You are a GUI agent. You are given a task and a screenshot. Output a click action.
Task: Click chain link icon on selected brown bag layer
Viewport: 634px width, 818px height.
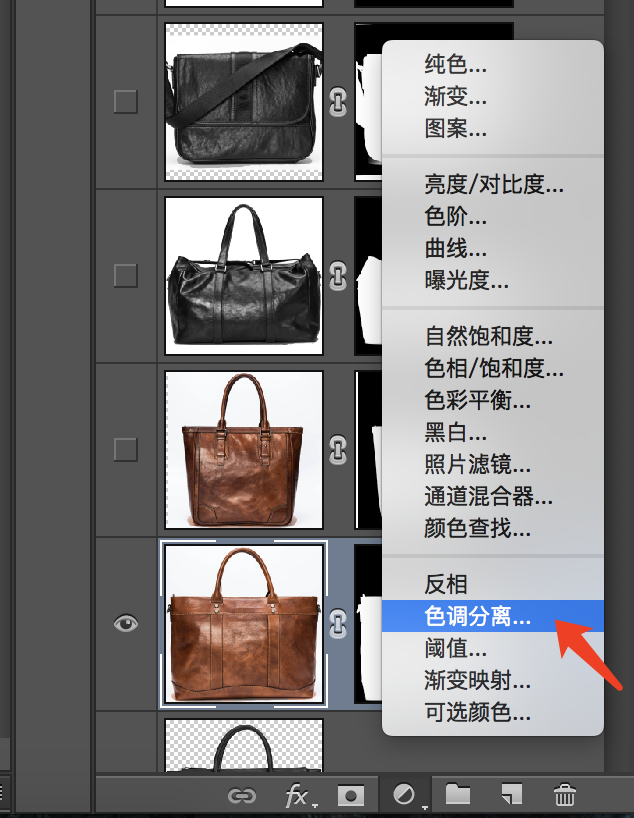[x=339, y=622]
